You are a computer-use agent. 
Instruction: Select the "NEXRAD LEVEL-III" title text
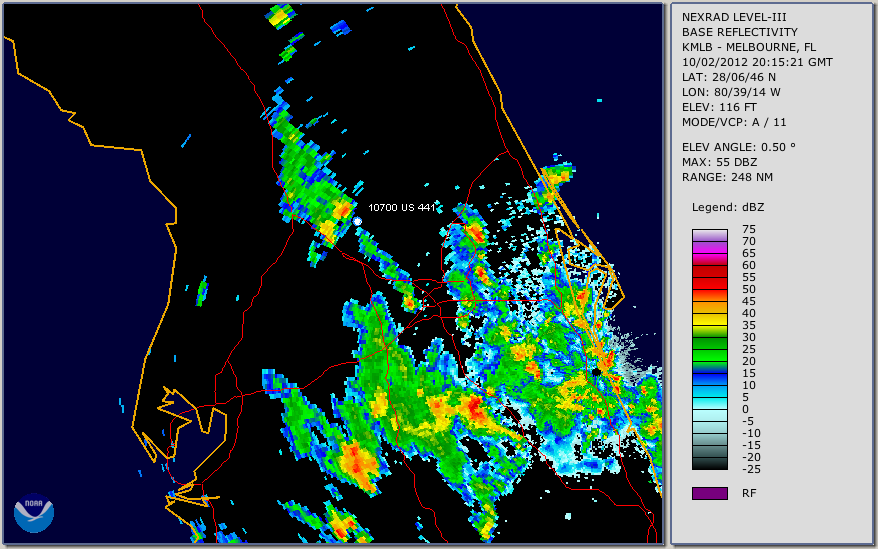pyautogui.click(x=734, y=17)
